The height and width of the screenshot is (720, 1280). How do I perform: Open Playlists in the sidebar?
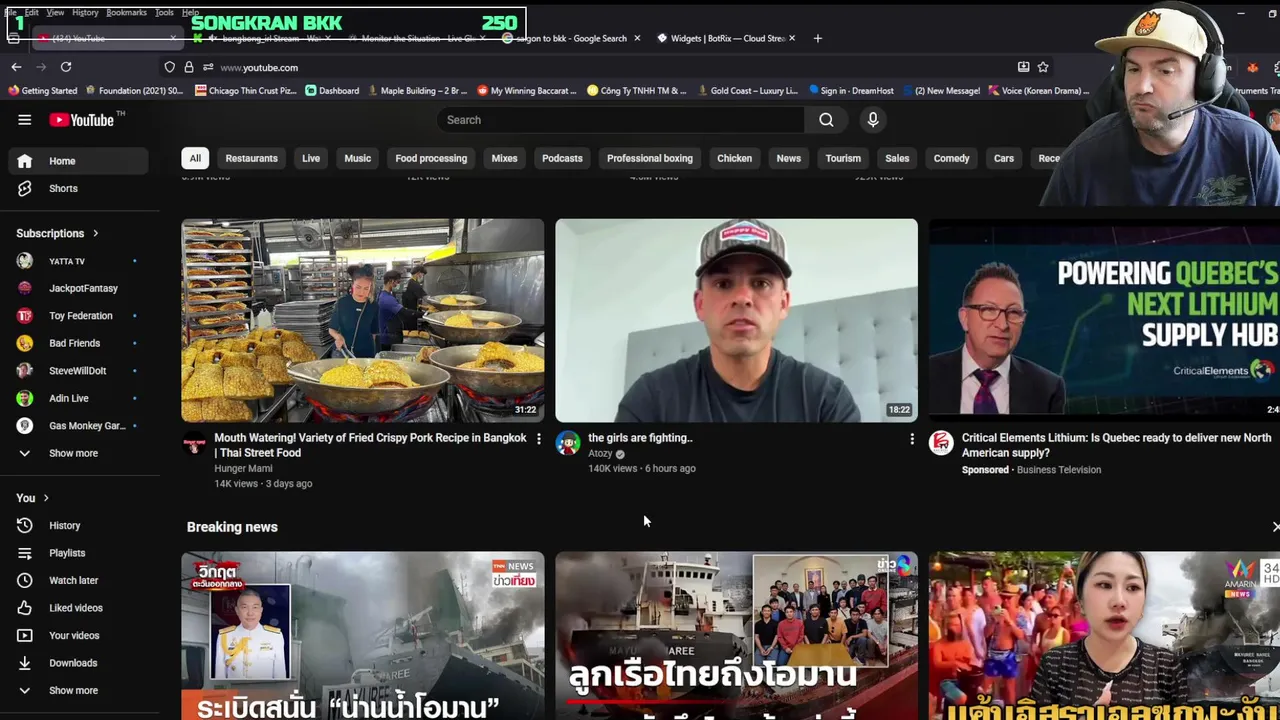[78, 553]
